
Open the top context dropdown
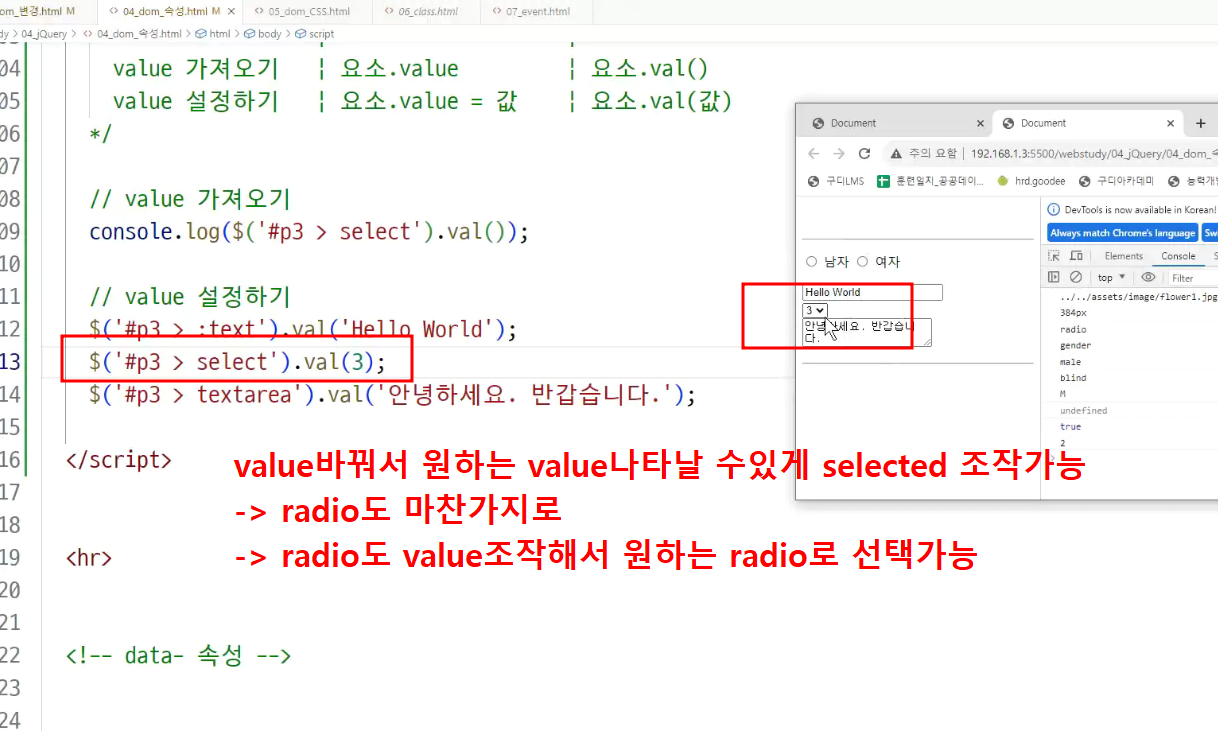coord(1111,277)
